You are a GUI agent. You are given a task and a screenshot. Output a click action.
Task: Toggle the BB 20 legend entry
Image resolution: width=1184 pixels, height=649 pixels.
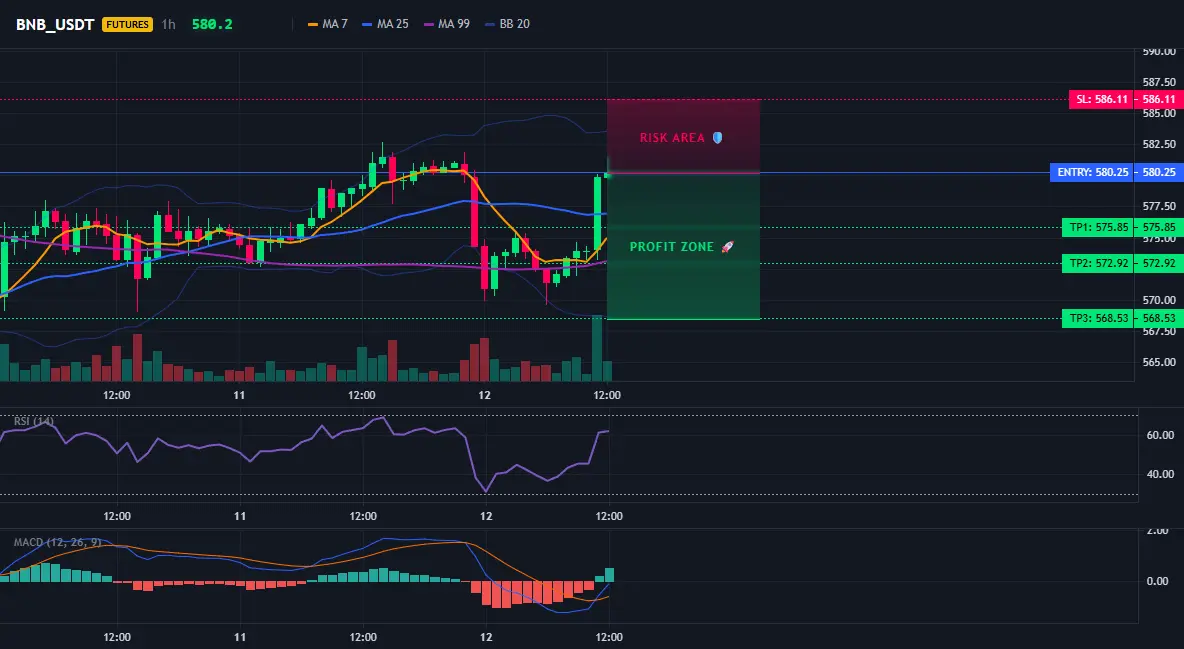point(507,24)
